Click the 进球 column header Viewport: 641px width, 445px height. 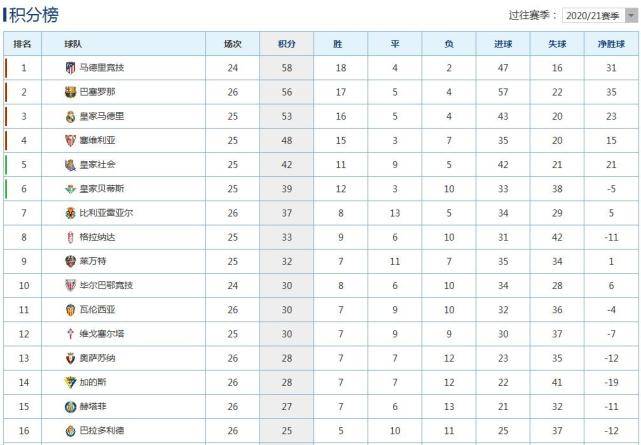(x=503, y=44)
